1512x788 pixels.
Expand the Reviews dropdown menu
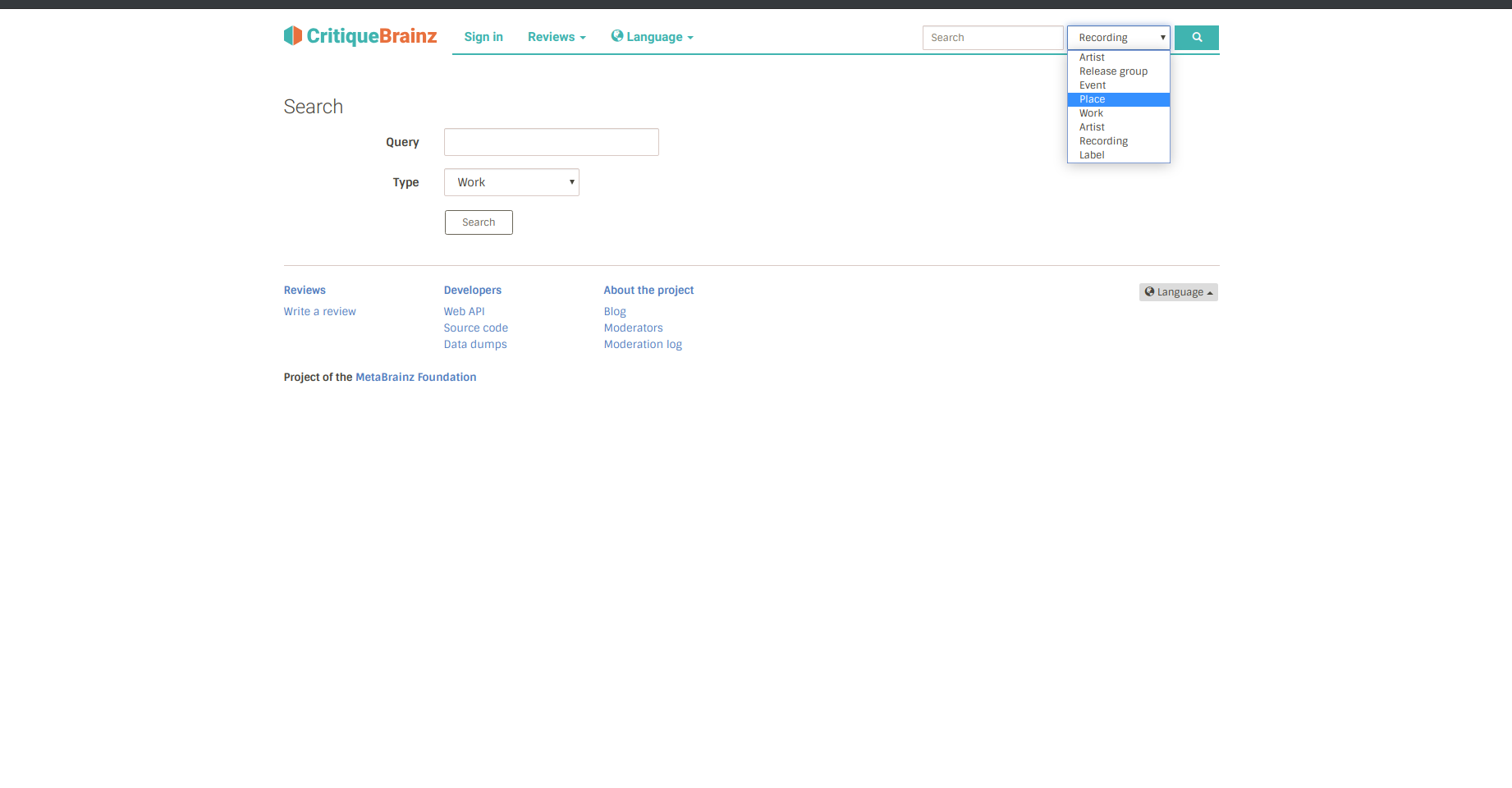(x=556, y=37)
